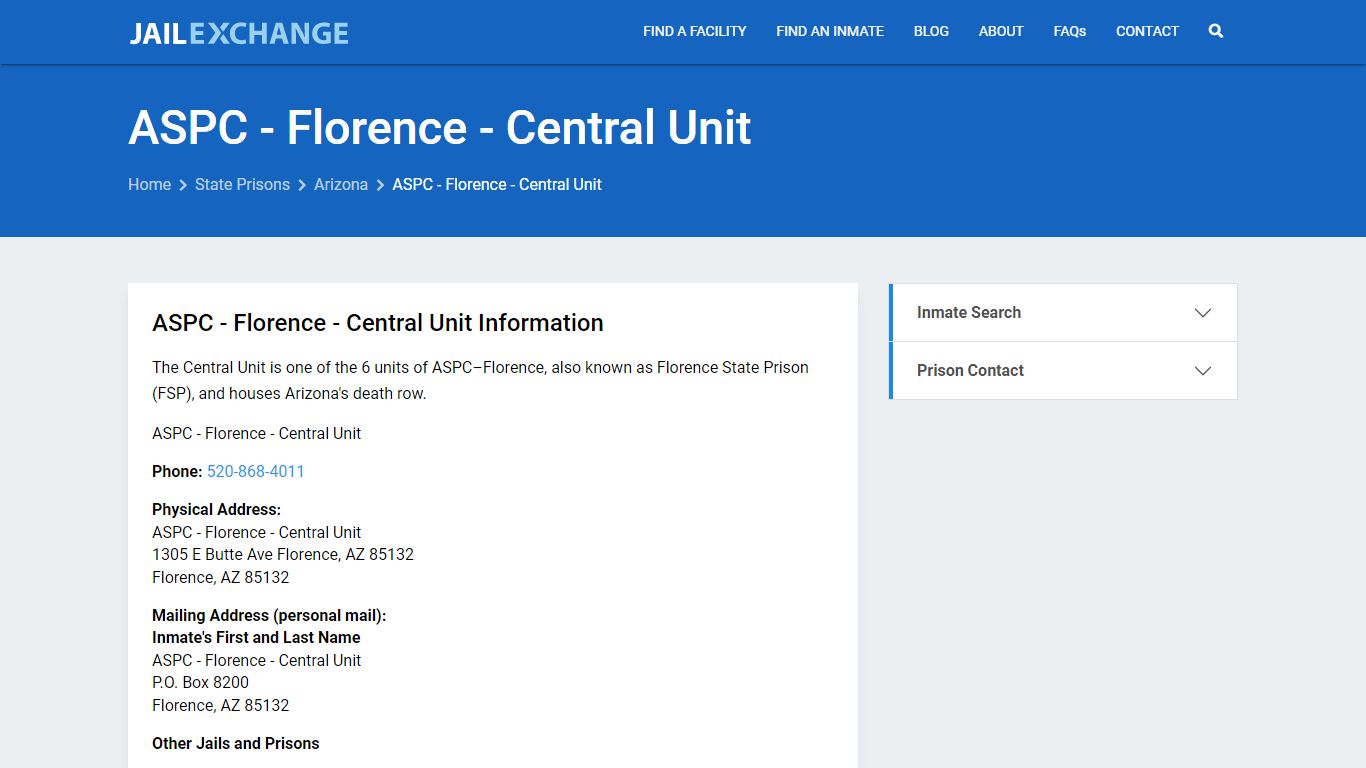Viewport: 1366px width, 768px height.
Task: Click the page title ASPC - Florence - Central Unit
Action: tap(440, 127)
